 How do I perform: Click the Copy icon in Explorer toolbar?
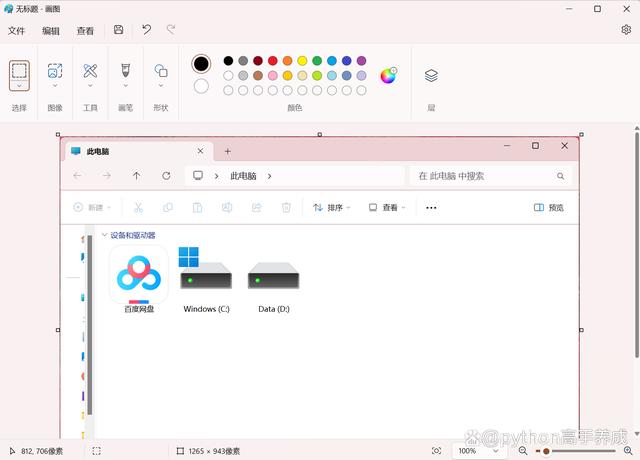click(x=168, y=207)
